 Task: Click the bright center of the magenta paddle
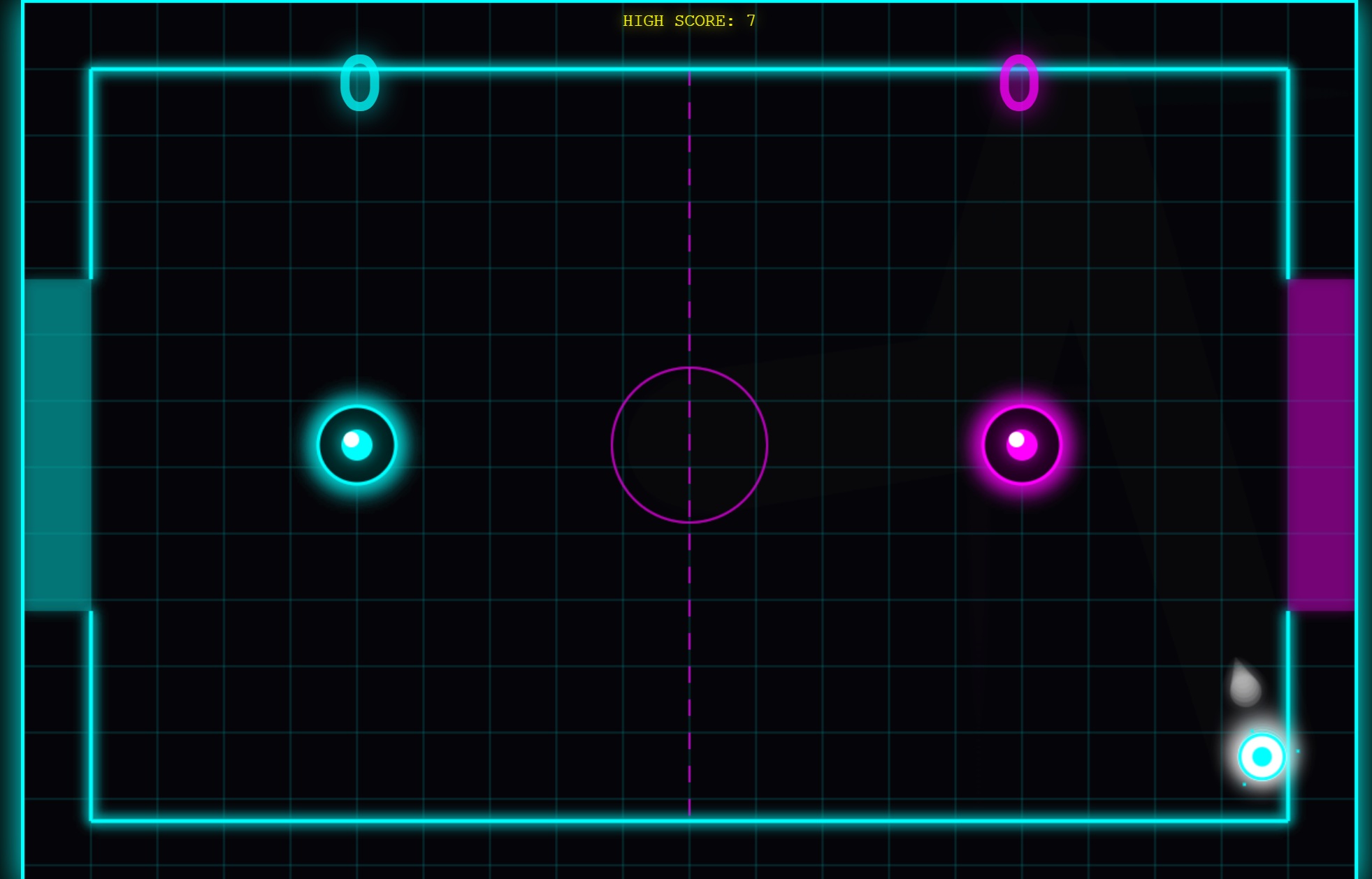tap(1021, 444)
